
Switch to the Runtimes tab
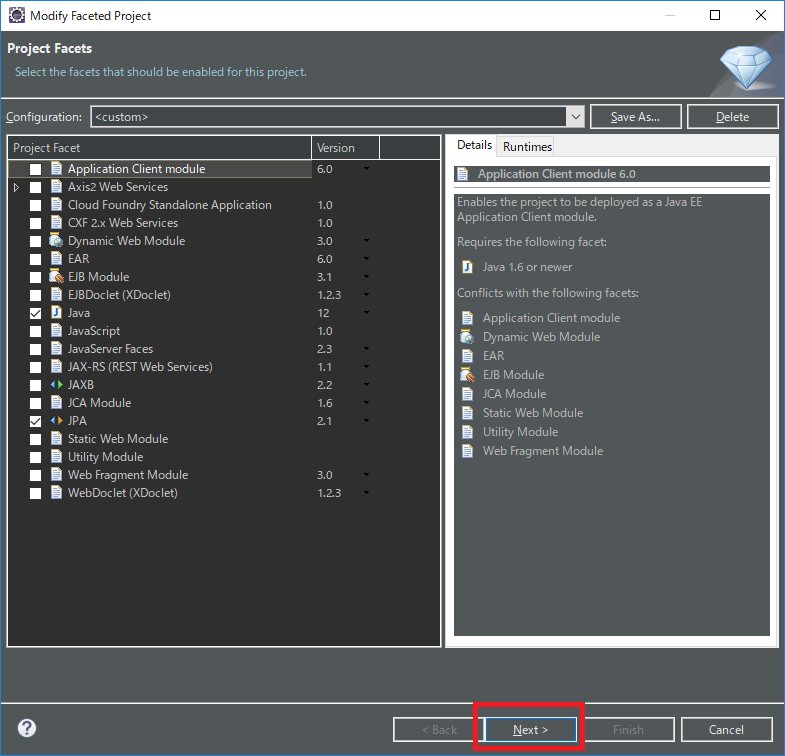click(527, 147)
